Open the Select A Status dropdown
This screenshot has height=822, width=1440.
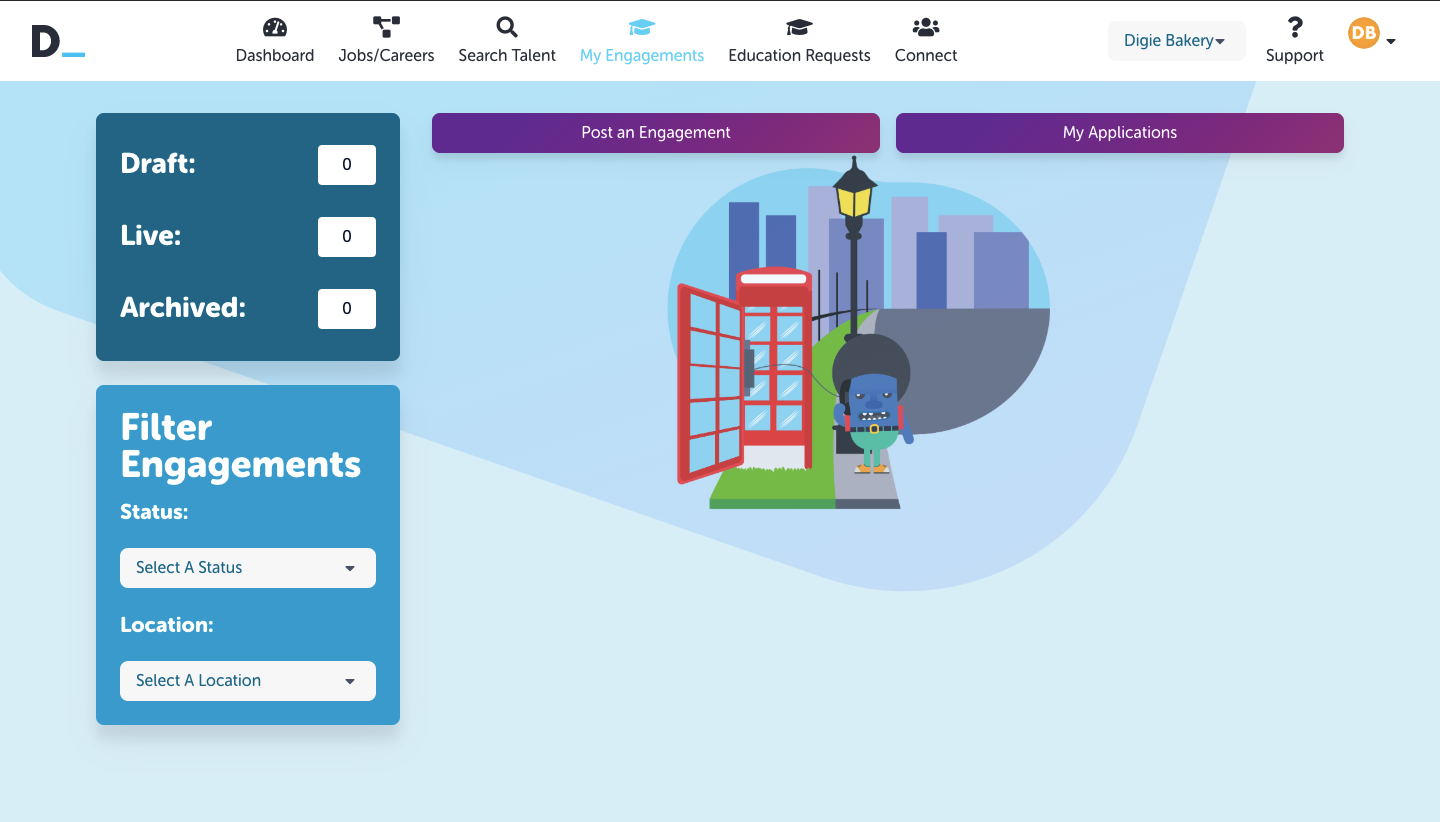[248, 568]
